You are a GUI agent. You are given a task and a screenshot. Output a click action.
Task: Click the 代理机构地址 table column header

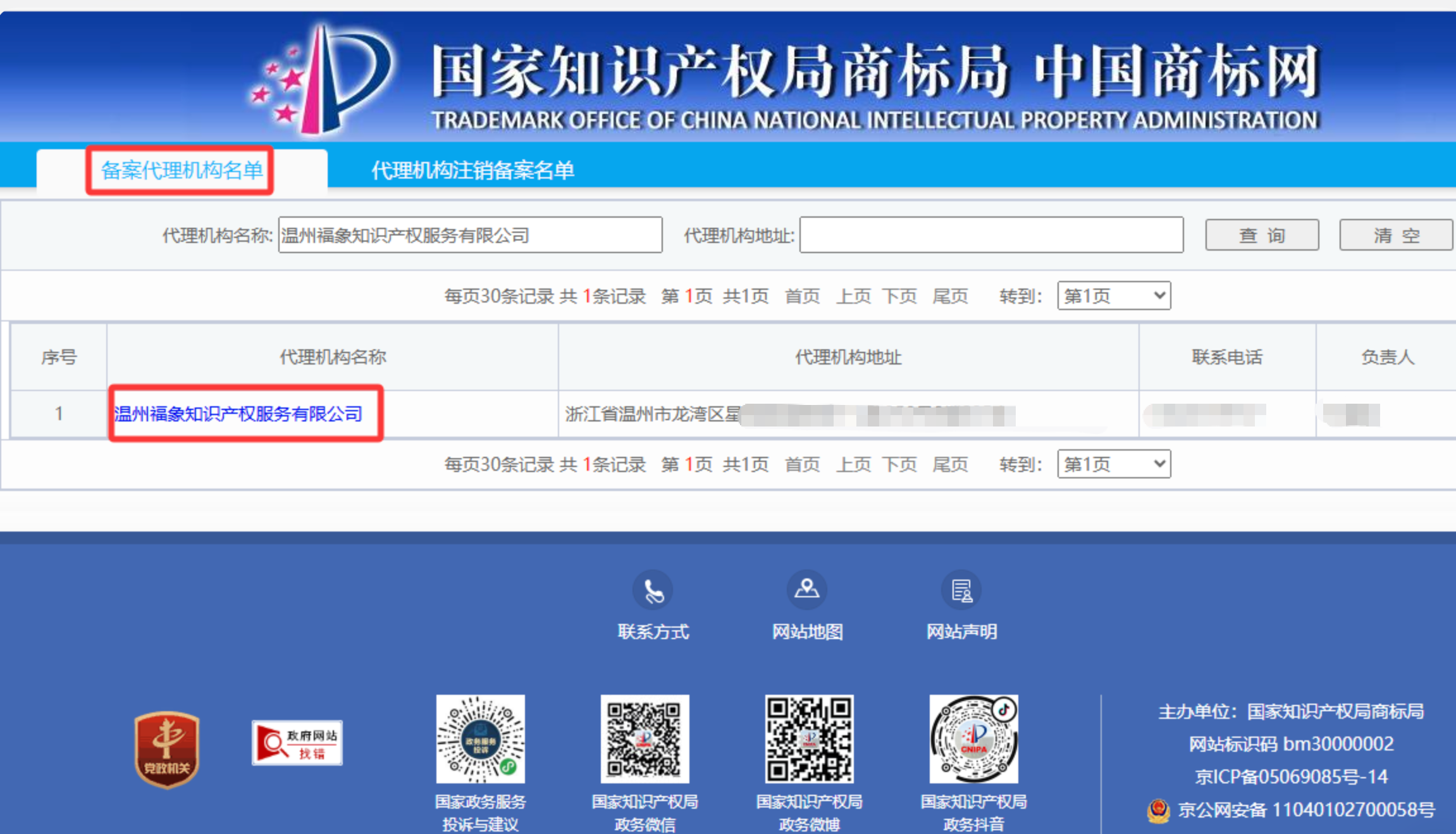tap(848, 357)
